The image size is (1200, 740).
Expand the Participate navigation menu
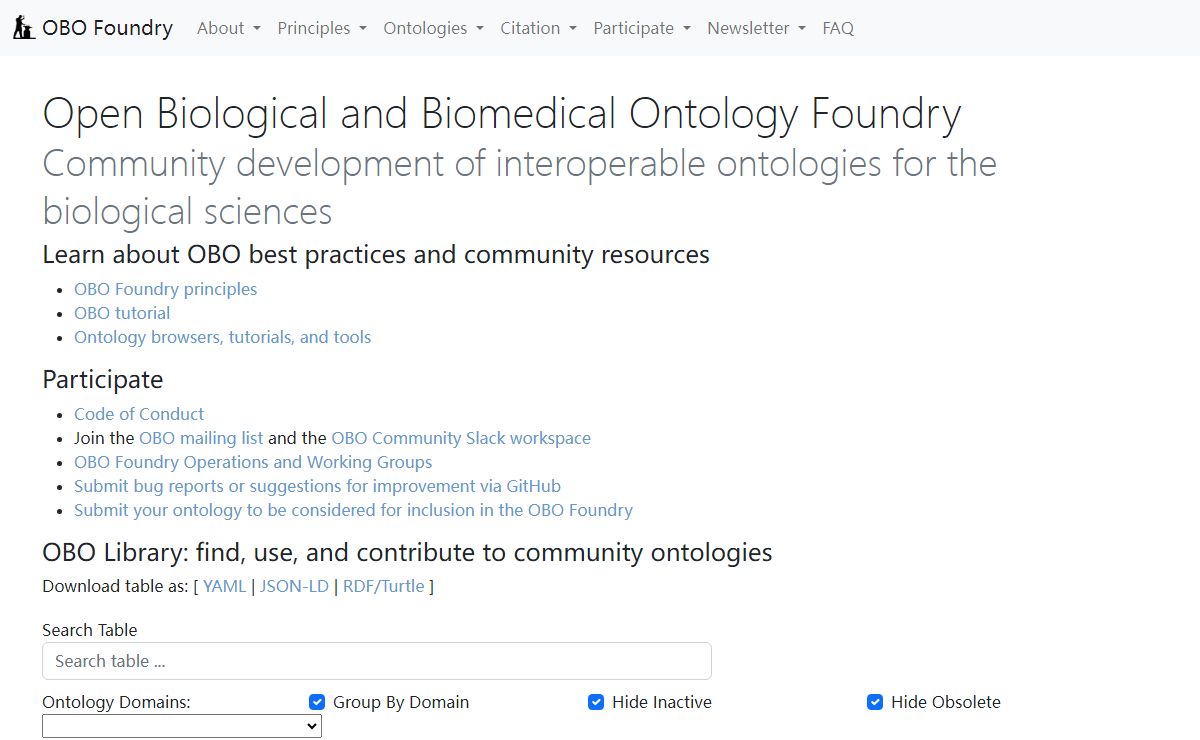[x=641, y=28]
